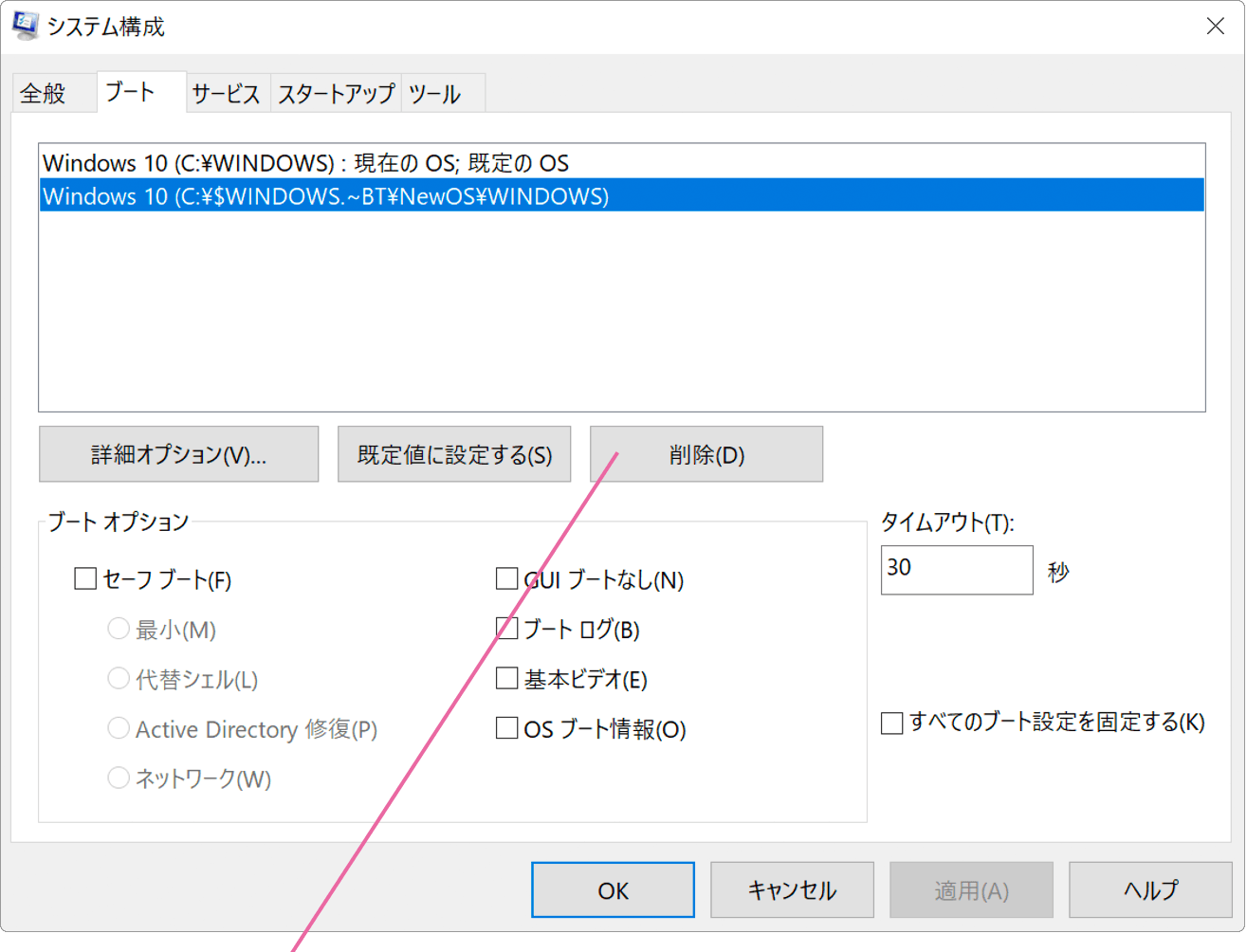Image resolution: width=1247 pixels, height=952 pixels.
Task: Select the $WINDOWS.~BT NewOS boot entry
Action: (x=622, y=196)
